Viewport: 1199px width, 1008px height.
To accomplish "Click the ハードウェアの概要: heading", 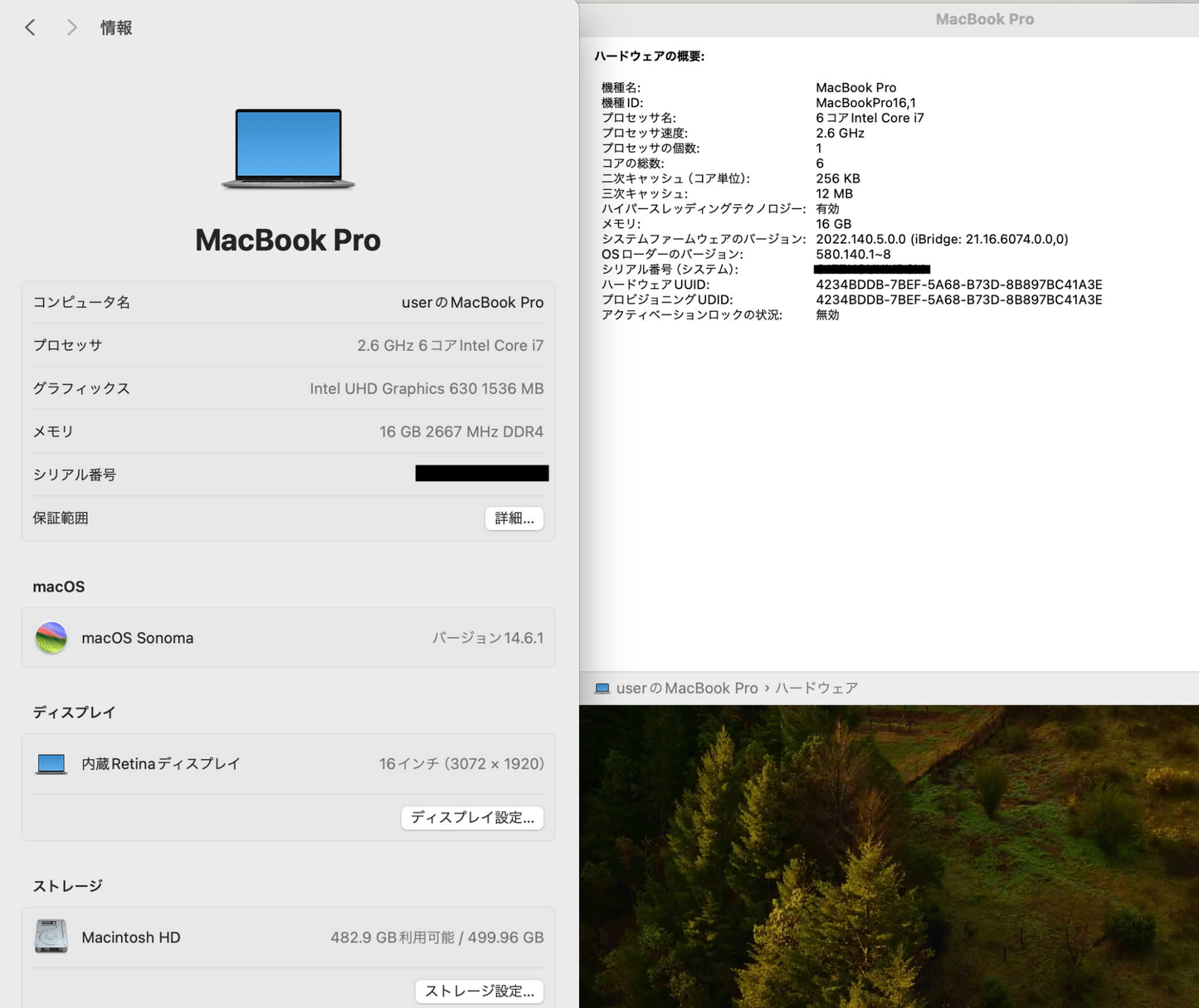I will pyautogui.click(x=650, y=56).
